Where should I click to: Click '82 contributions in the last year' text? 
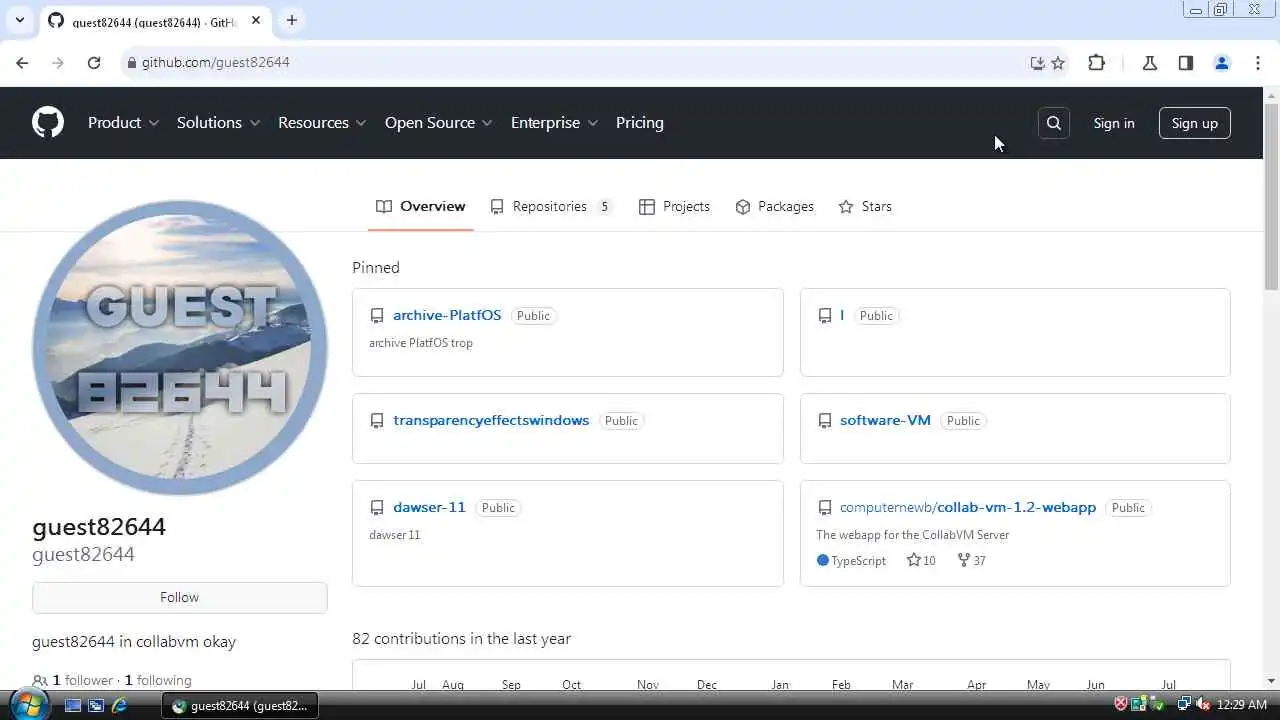point(461,638)
